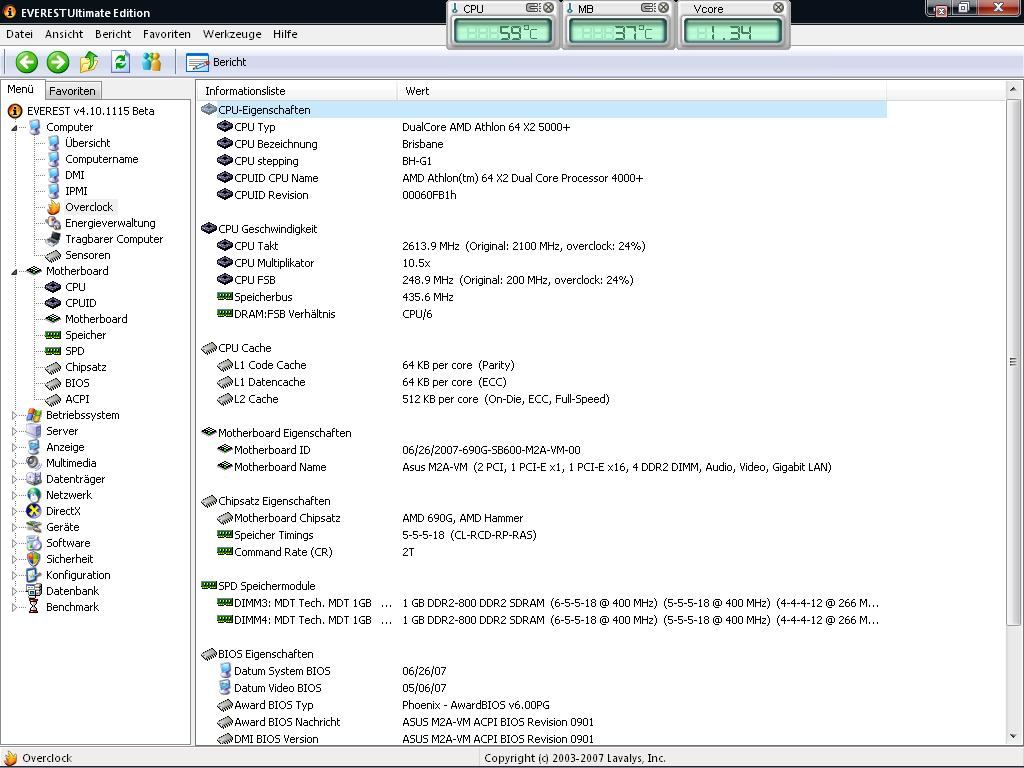Click the green Forward arrow toolbar icon

[57, 62]
